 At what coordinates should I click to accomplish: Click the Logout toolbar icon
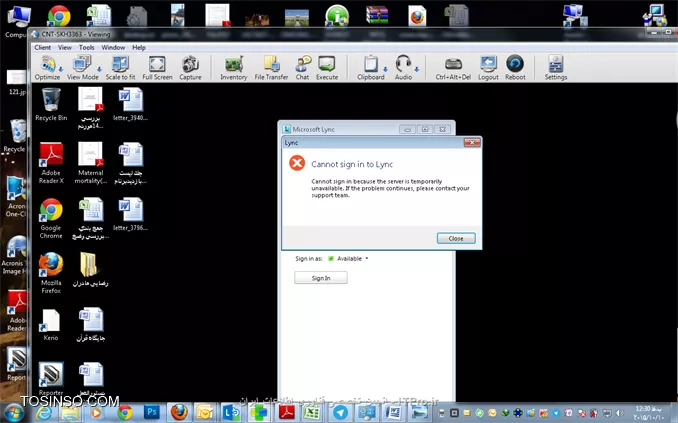pos(488,68)
